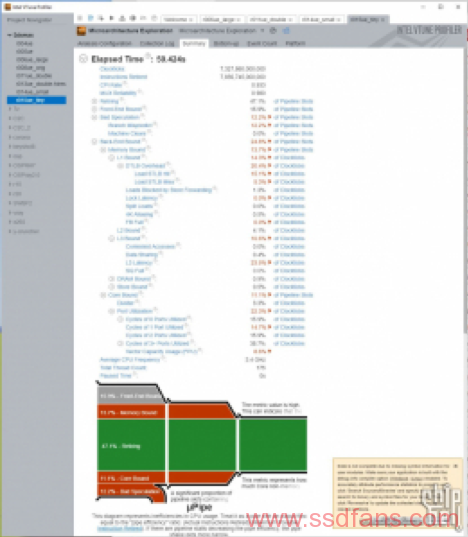The height and width of the screenshot is (537, 468).
Task: Click the Compare Results toolbar icon
Action: (x=132, y=18)
